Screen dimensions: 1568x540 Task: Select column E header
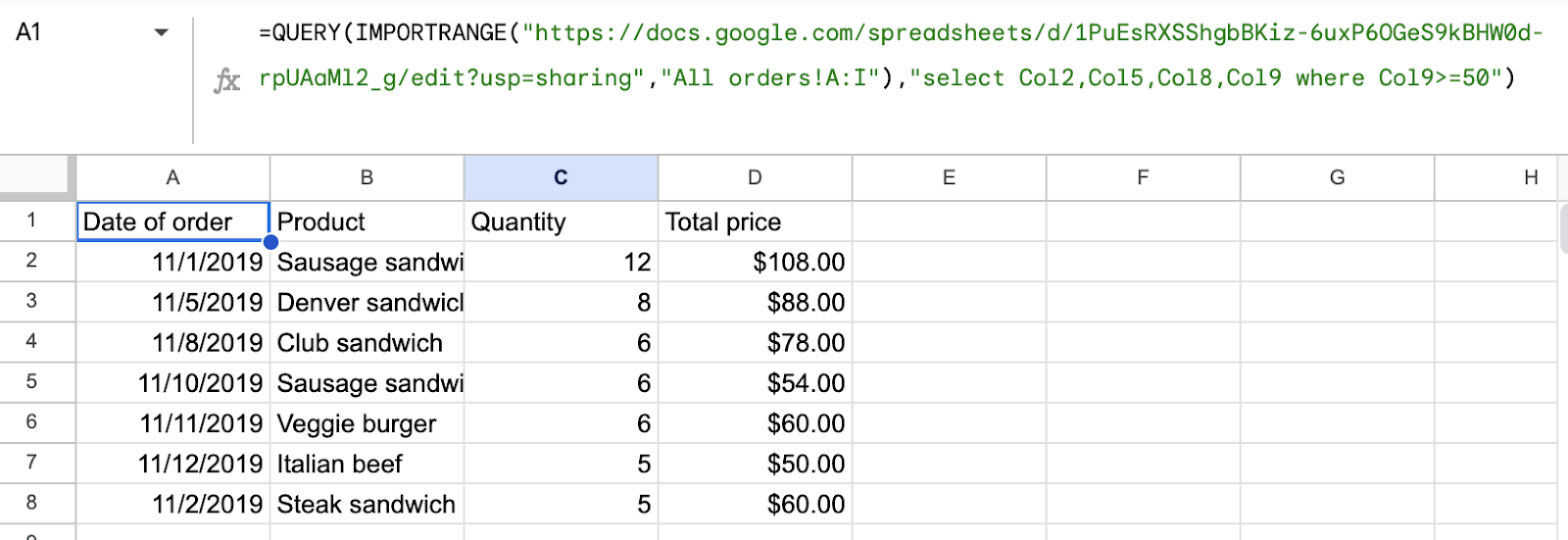(x=949, y=177)
